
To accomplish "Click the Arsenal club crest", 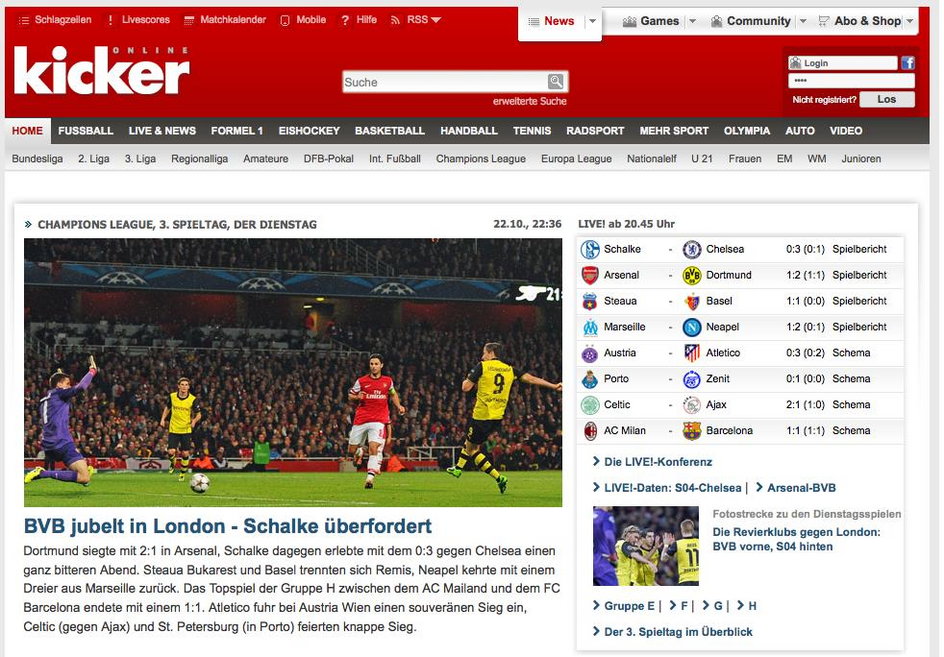I will click(590, 275).
